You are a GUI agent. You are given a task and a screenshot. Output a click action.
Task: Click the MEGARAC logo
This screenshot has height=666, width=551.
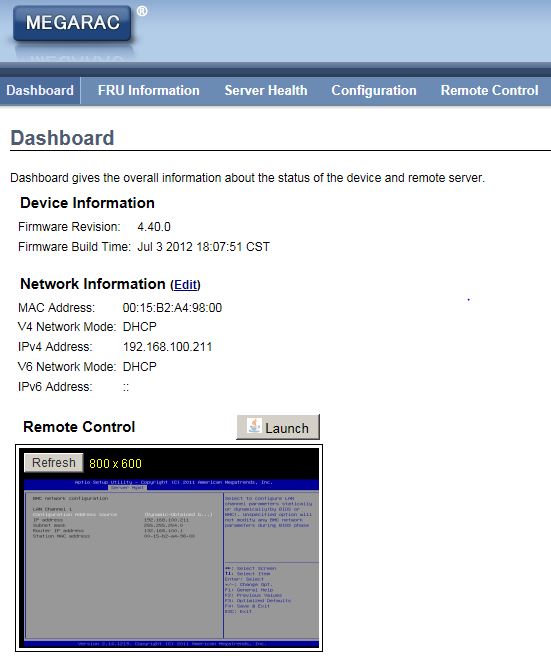[72, 23]
